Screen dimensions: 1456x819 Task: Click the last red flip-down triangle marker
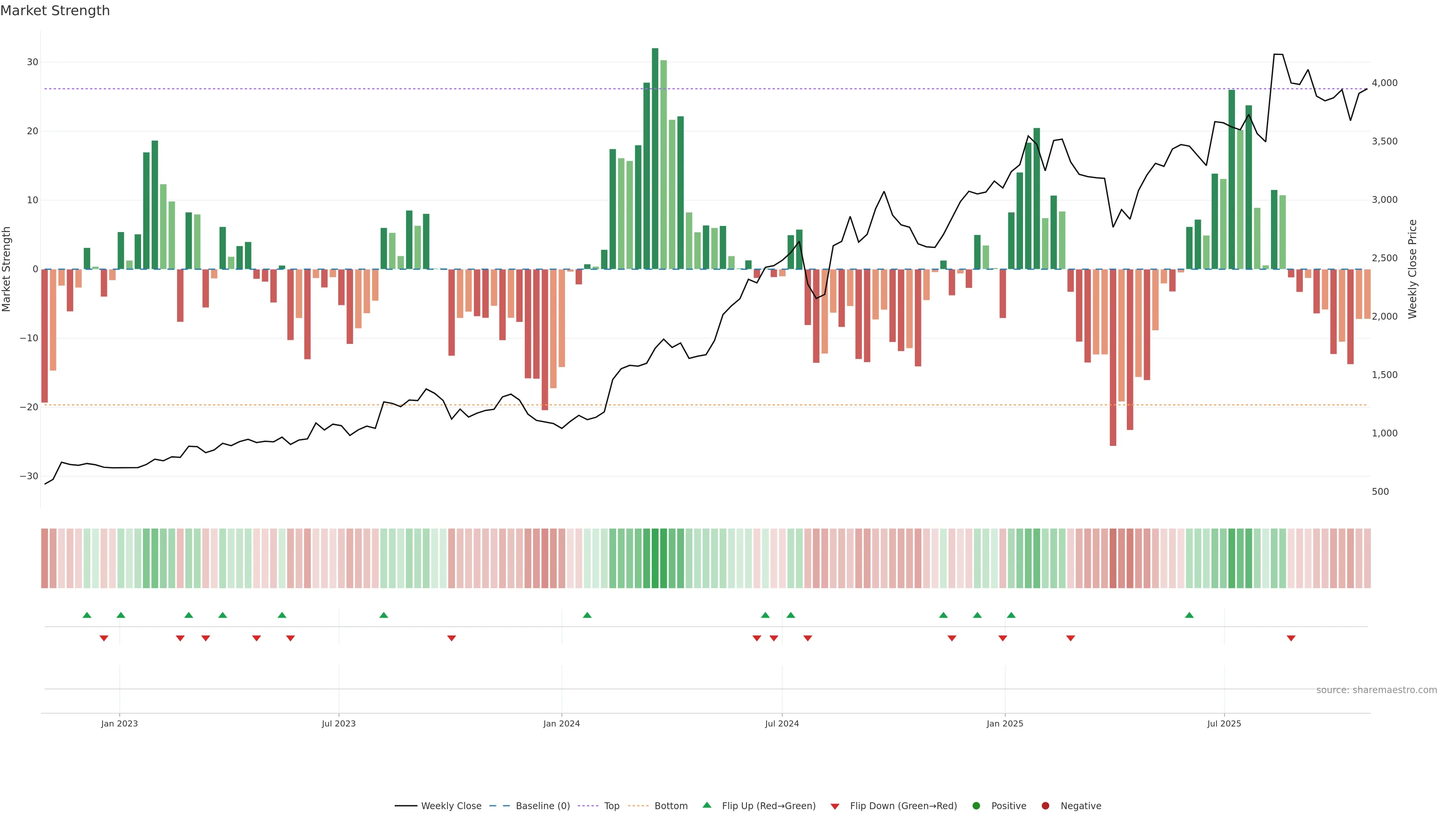1291,638
